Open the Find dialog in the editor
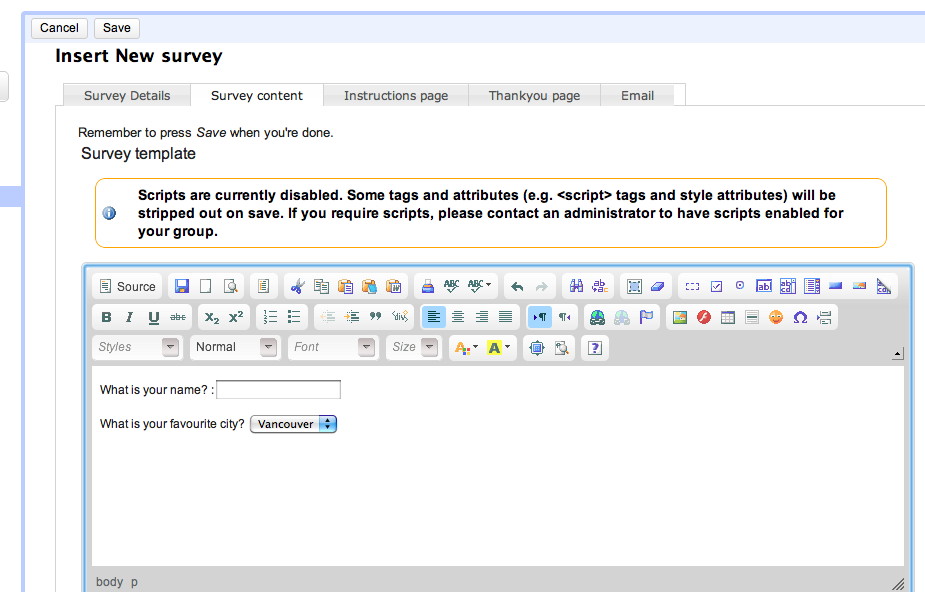The image size is (925, 592). [x=575, y=285]
